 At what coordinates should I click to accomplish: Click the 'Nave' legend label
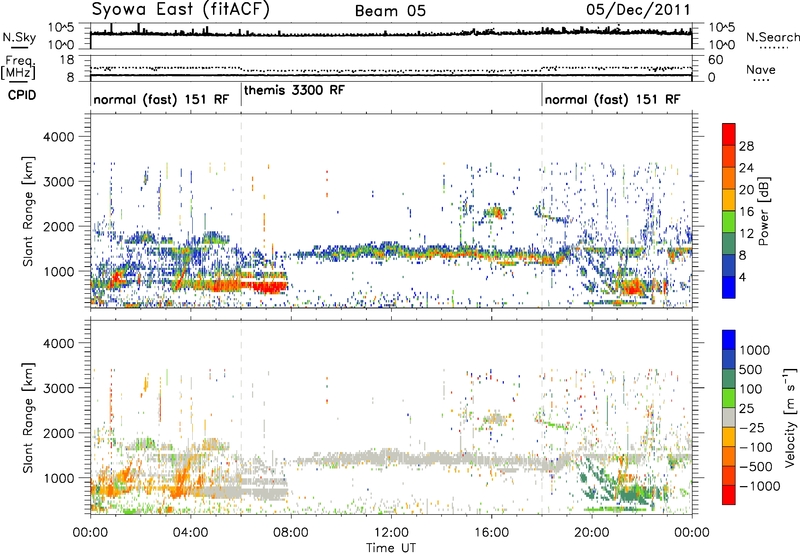point(760,70)
